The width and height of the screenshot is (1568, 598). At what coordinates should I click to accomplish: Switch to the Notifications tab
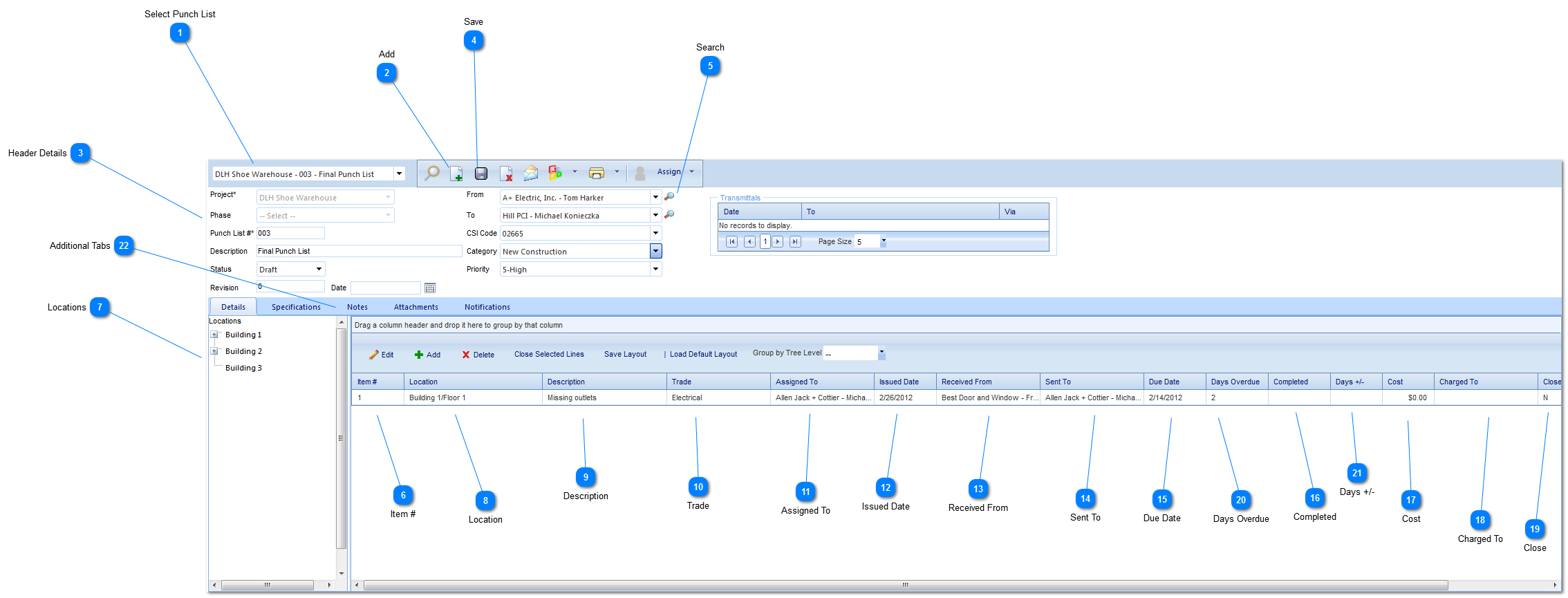pyautogui.click(x=487, y=307)
